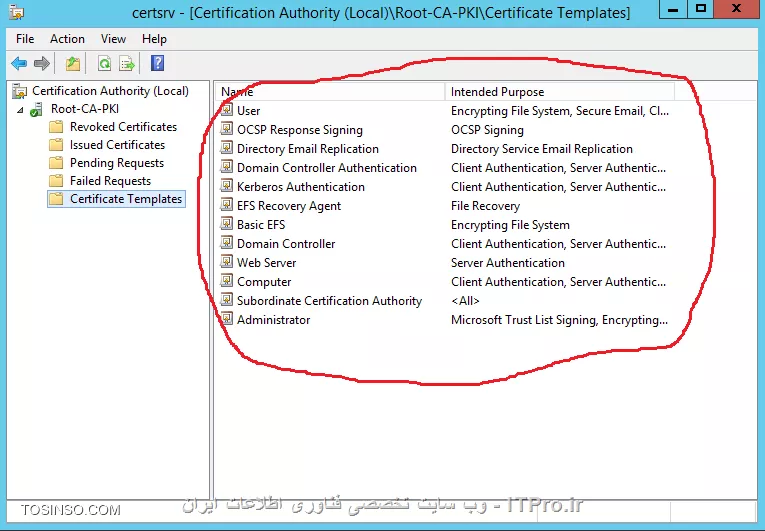Click the Help question mark toolbar icon
This screenshot has width=765, height=531.
click(x=158, y=63)
